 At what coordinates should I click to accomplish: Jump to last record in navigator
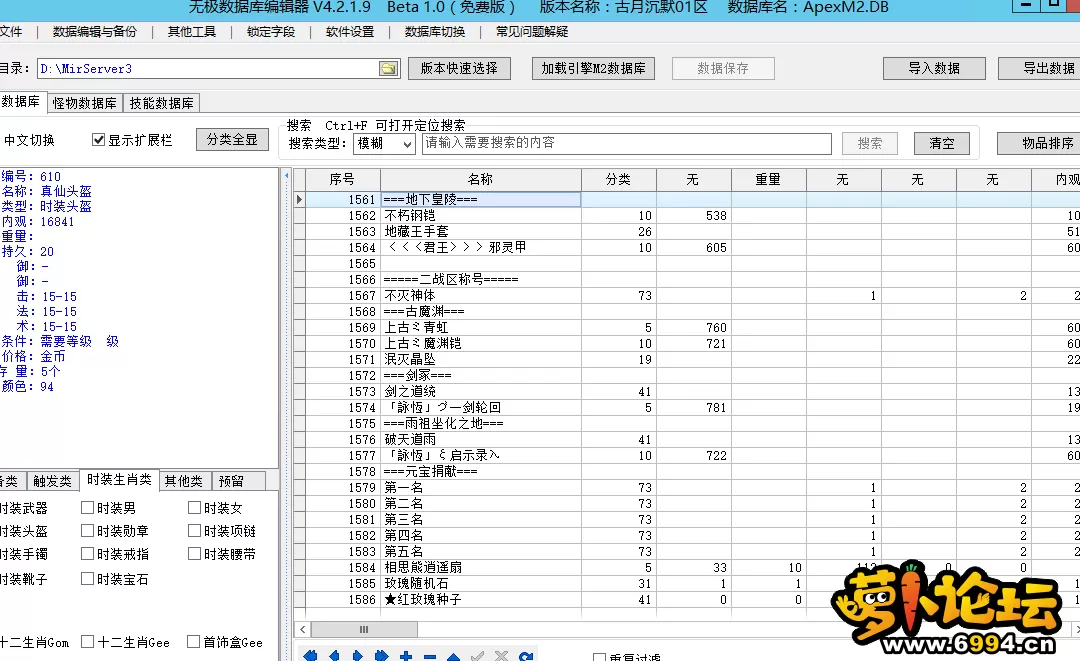coord(382,656)
